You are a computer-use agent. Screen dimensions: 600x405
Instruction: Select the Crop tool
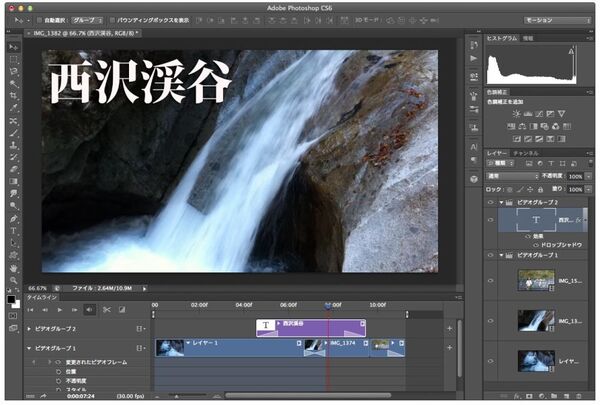tap(13, 96)
